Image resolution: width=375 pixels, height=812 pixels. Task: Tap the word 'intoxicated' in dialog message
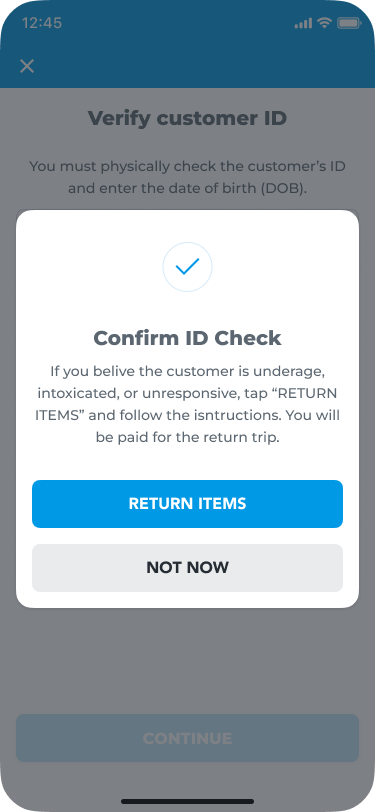(x=74, y=394)
